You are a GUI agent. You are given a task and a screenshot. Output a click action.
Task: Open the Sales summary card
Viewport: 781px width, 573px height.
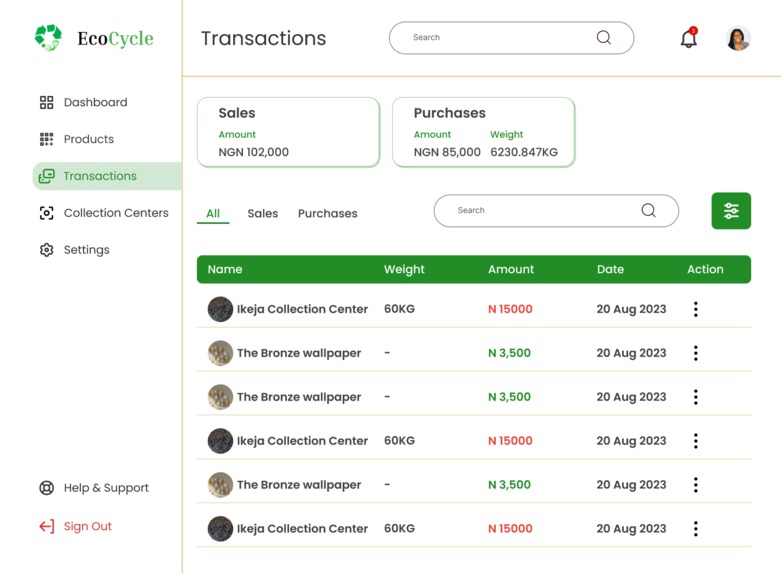point(288,132)
